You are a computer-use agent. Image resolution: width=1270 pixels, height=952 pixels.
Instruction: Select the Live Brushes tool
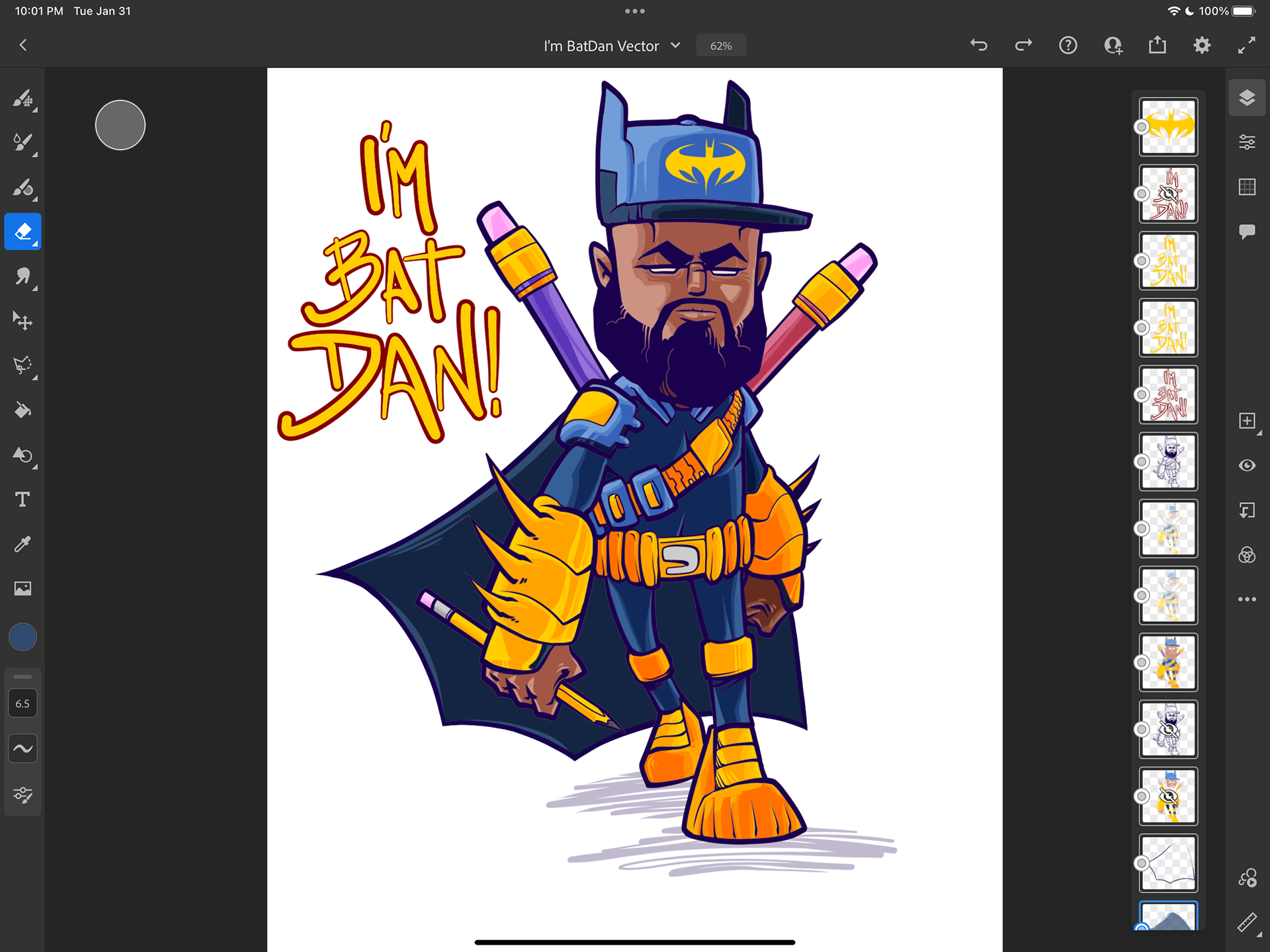tap(23, 142)
